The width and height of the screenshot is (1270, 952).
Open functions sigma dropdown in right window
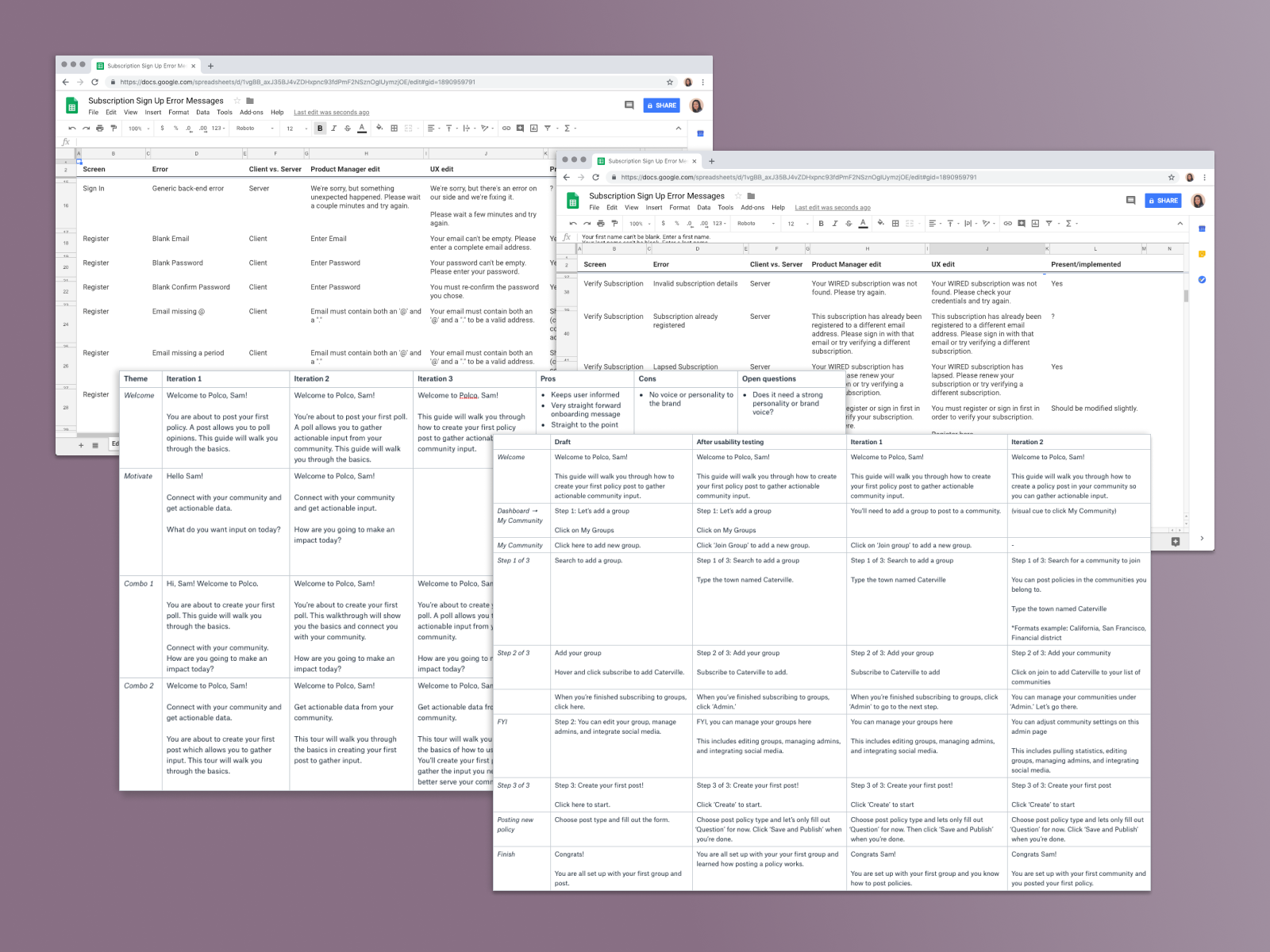click(1071, 223)
